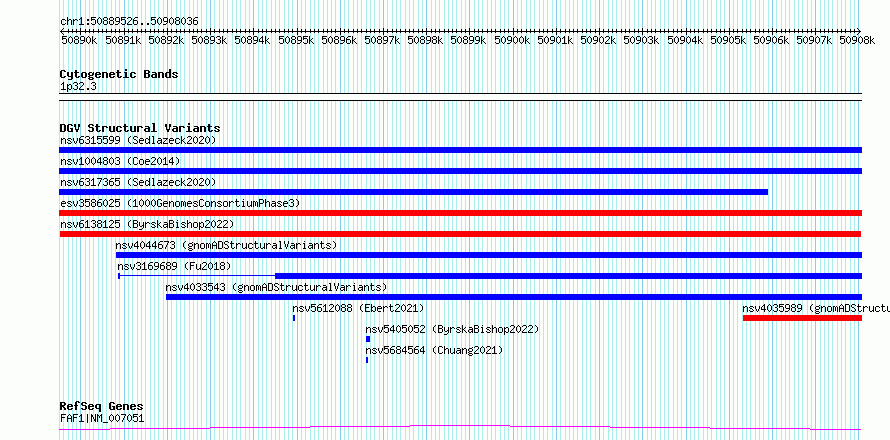This screenshot has height=440, width=890.
Task: Open the nsv4033543 (gnomADStructuralVariants) label
Action: [276, 287]
